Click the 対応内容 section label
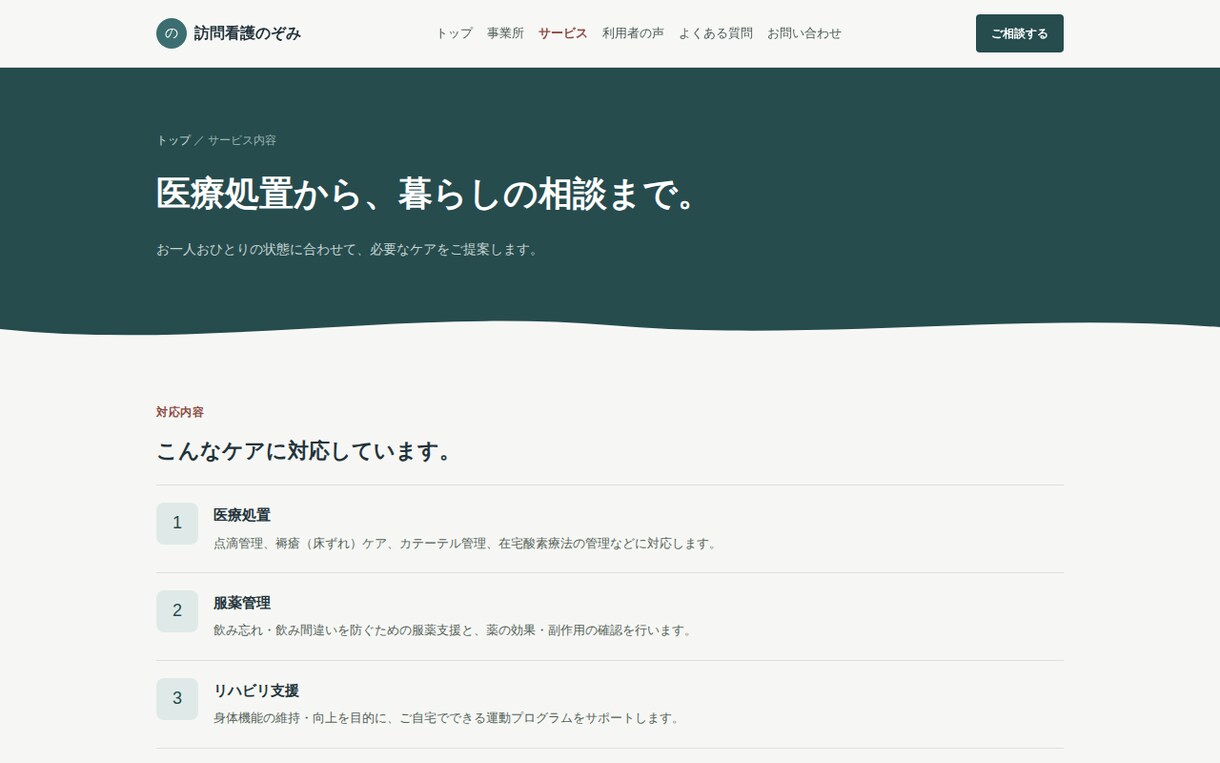 (180, 412)
